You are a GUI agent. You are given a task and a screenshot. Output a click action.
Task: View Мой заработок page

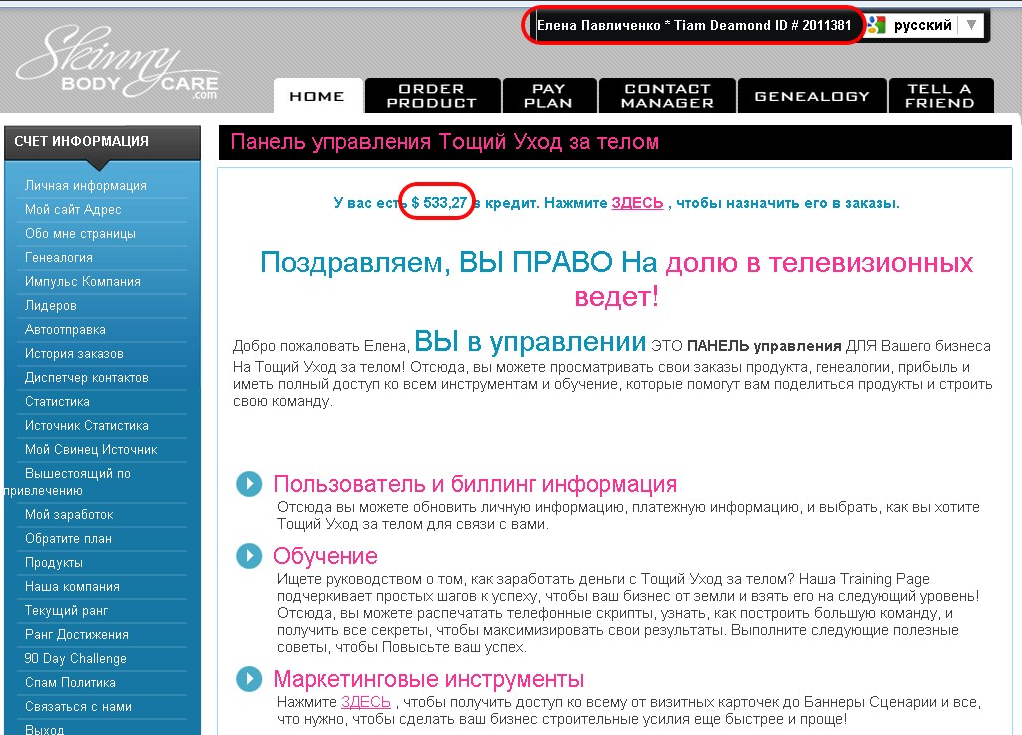[x=69, y=515]
